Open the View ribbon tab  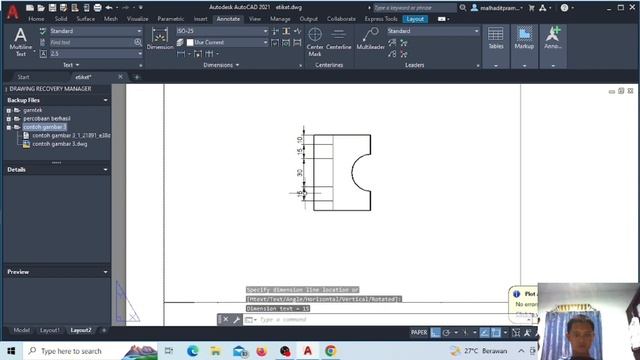point(255,19)
